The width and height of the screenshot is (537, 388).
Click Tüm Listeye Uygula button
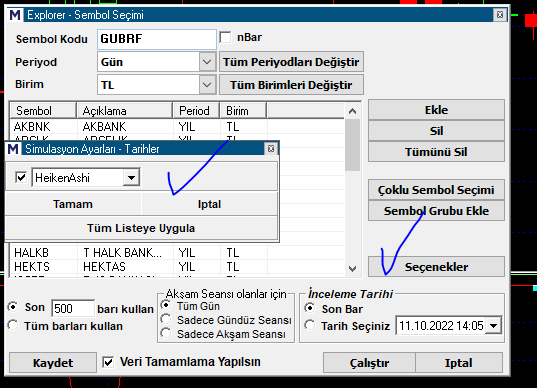click(x=141, y=228)
